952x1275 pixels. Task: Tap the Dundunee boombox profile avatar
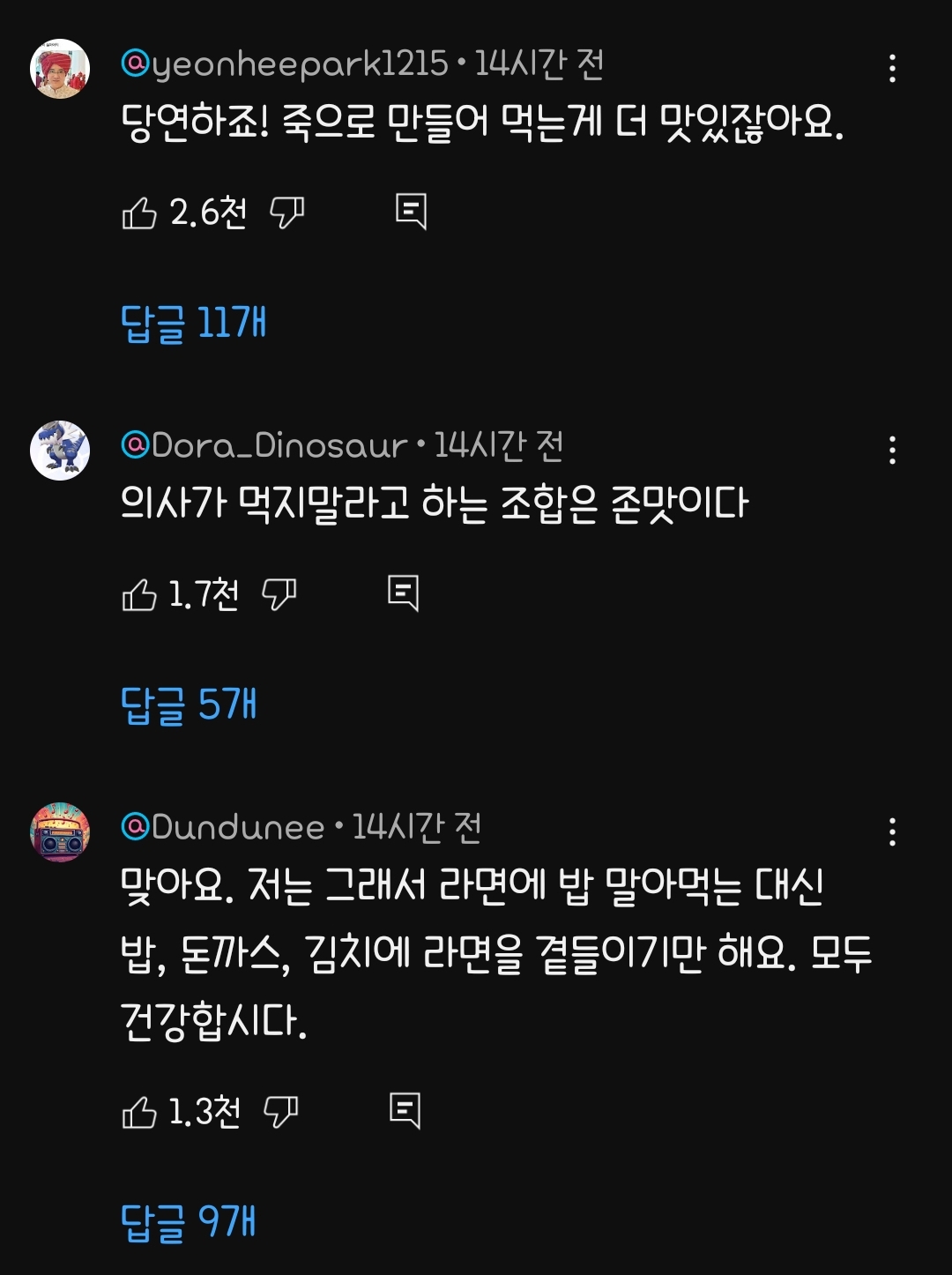pos(60,831)
